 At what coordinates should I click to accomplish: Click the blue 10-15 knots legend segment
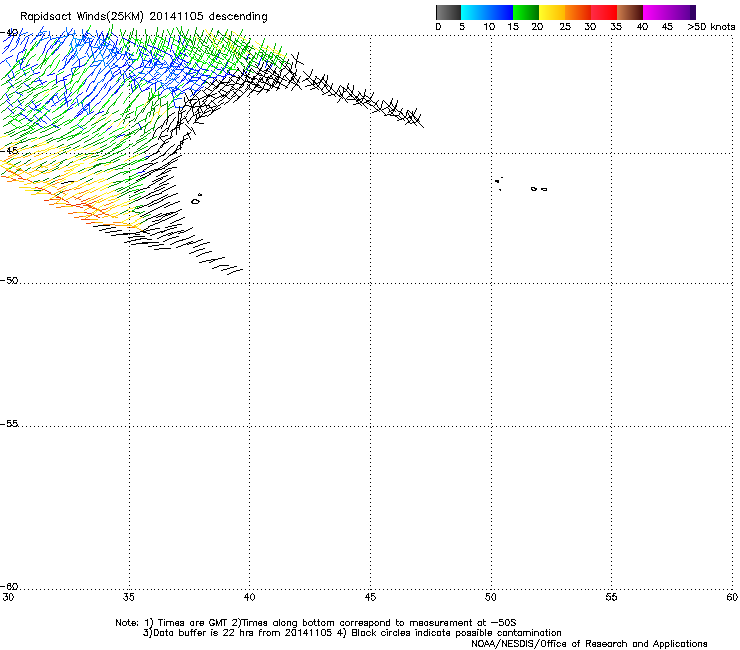[x=500, y=12]
